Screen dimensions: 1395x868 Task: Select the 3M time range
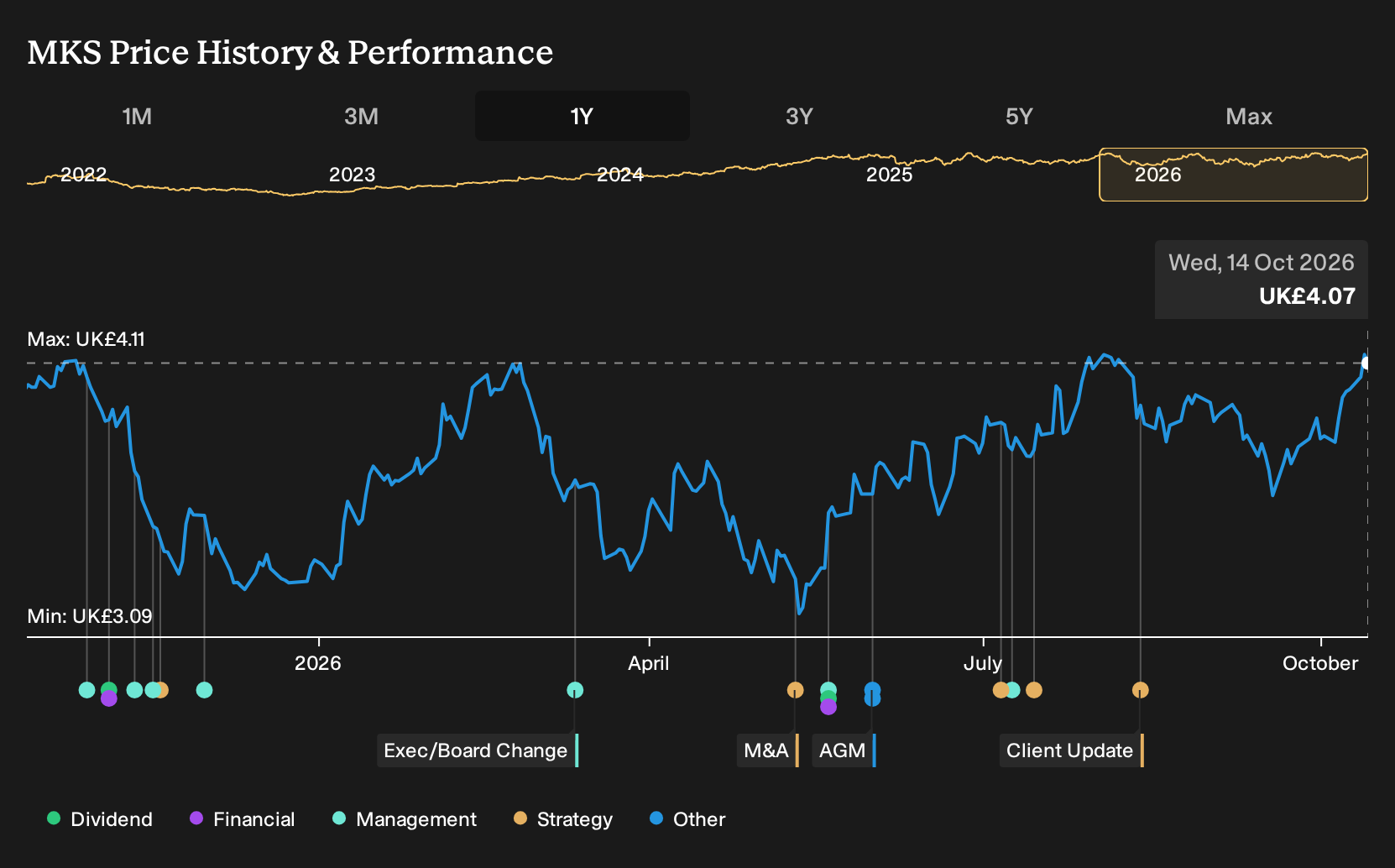tap(361, 117)
